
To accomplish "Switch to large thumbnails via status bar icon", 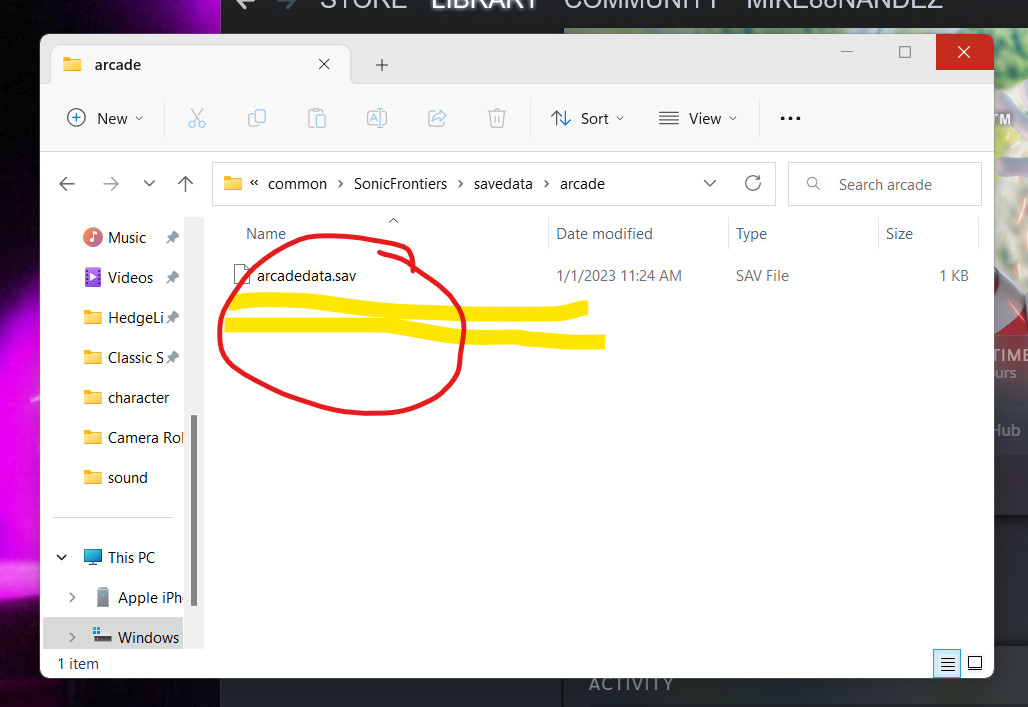I will point(975,663).
